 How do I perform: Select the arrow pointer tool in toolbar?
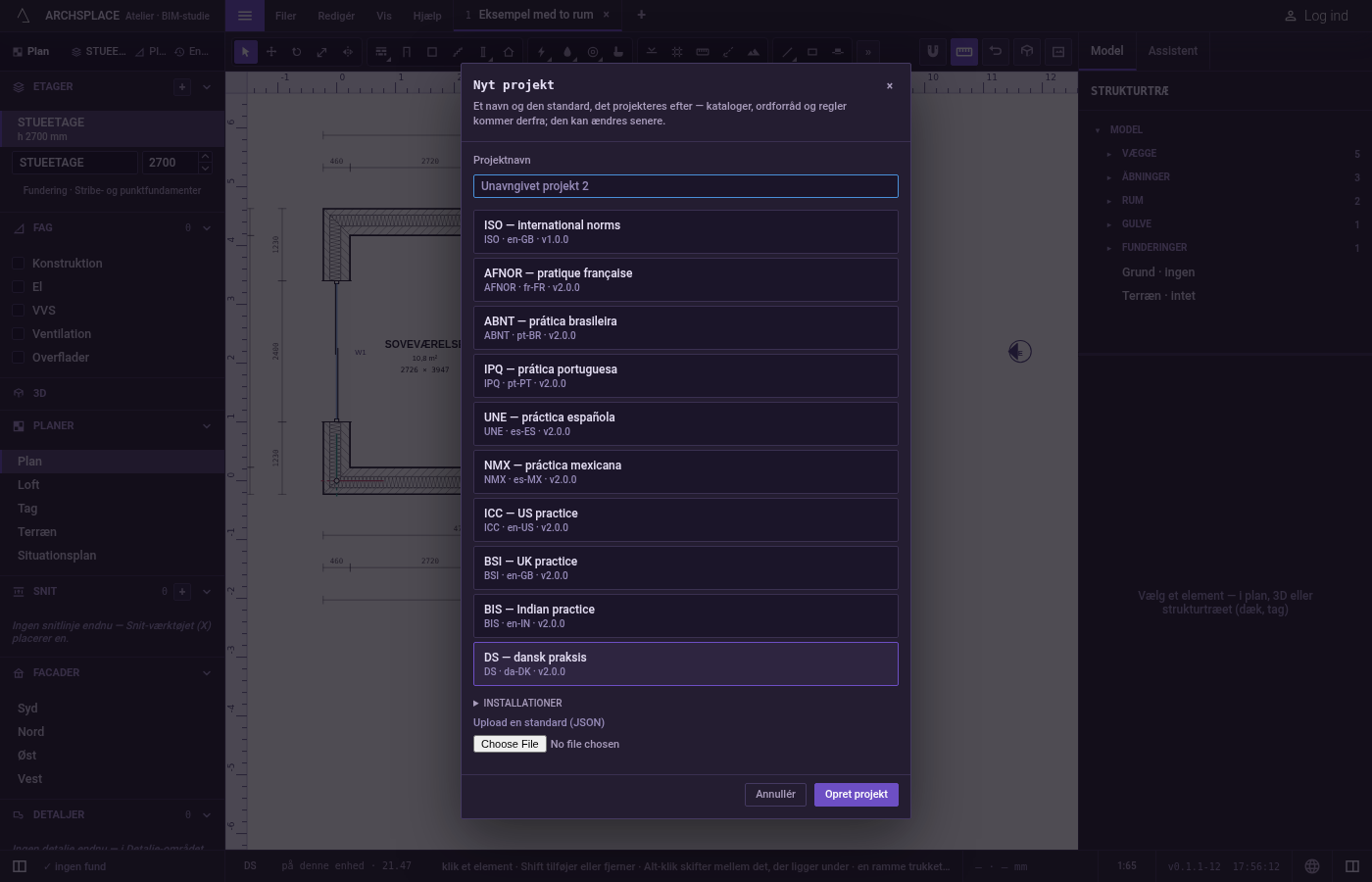246,52
